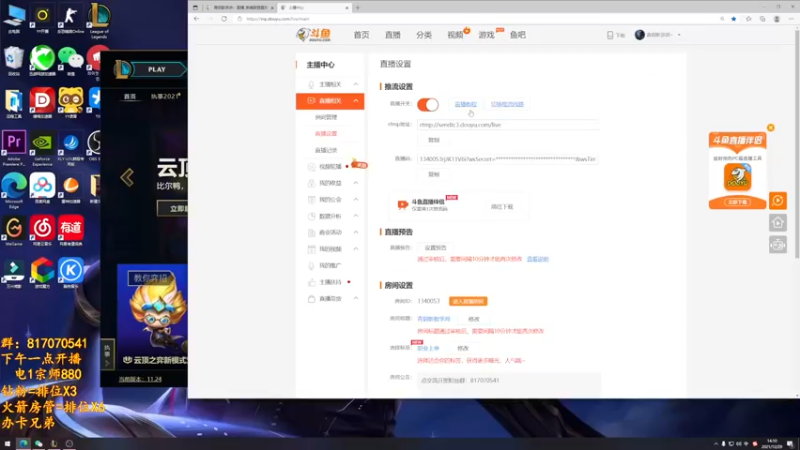Collapse the highlighted 直播相关 section chevron
This screenshot has height=450, width=800.
356,101
